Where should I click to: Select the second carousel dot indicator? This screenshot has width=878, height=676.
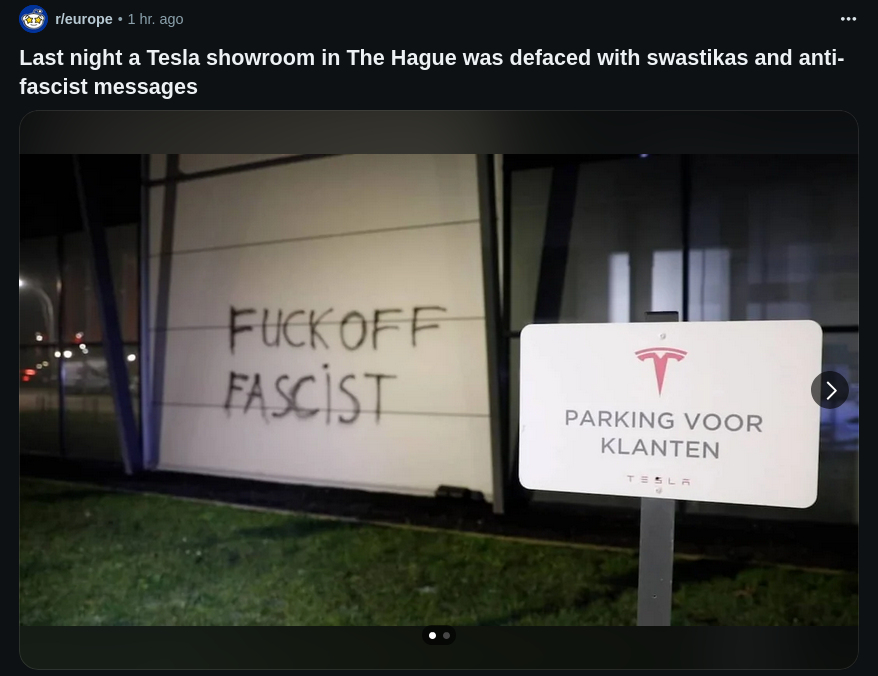446,635
